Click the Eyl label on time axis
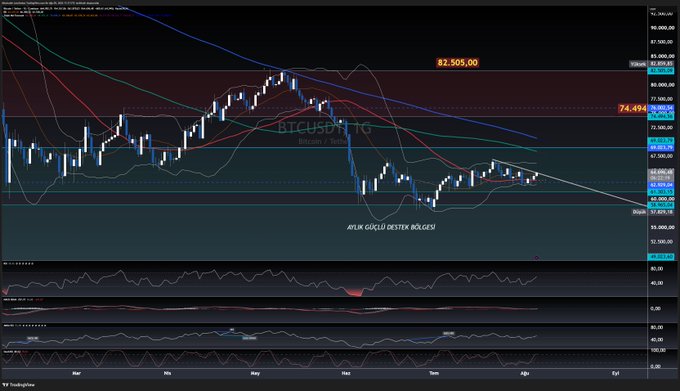Screen dimensions: 680x391 (x=615, y=373)
